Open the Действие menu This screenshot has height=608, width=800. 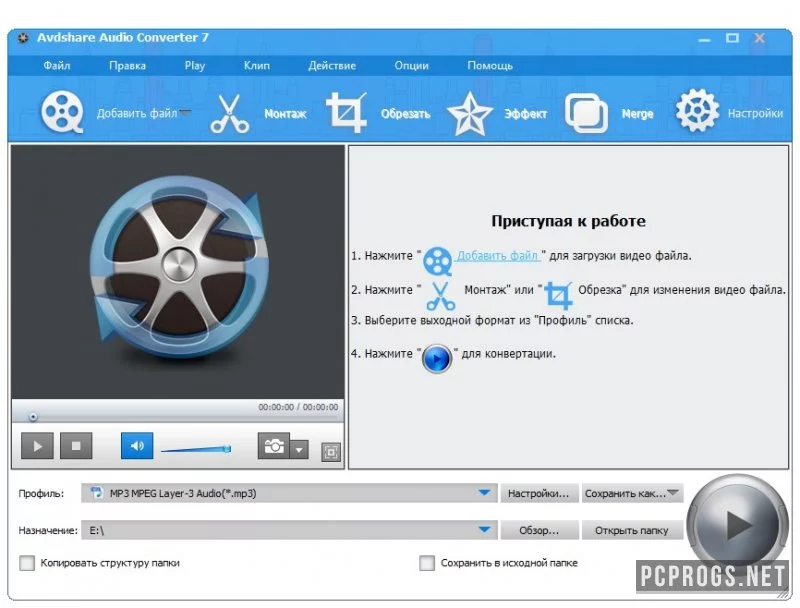coord(332,66)
